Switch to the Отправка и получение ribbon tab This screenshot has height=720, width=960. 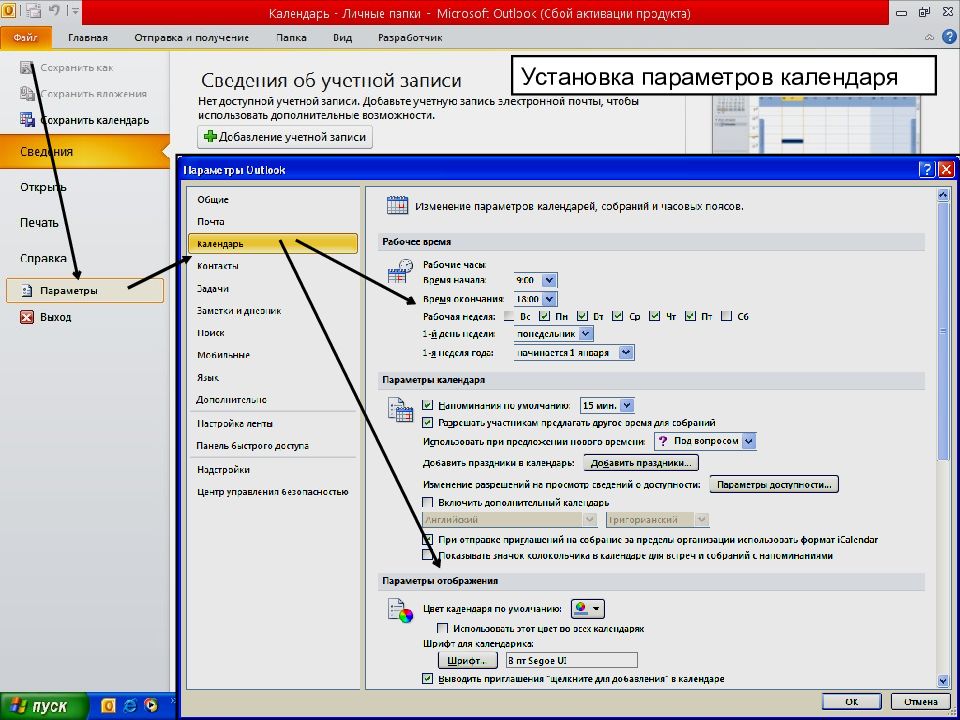(191, 37)
